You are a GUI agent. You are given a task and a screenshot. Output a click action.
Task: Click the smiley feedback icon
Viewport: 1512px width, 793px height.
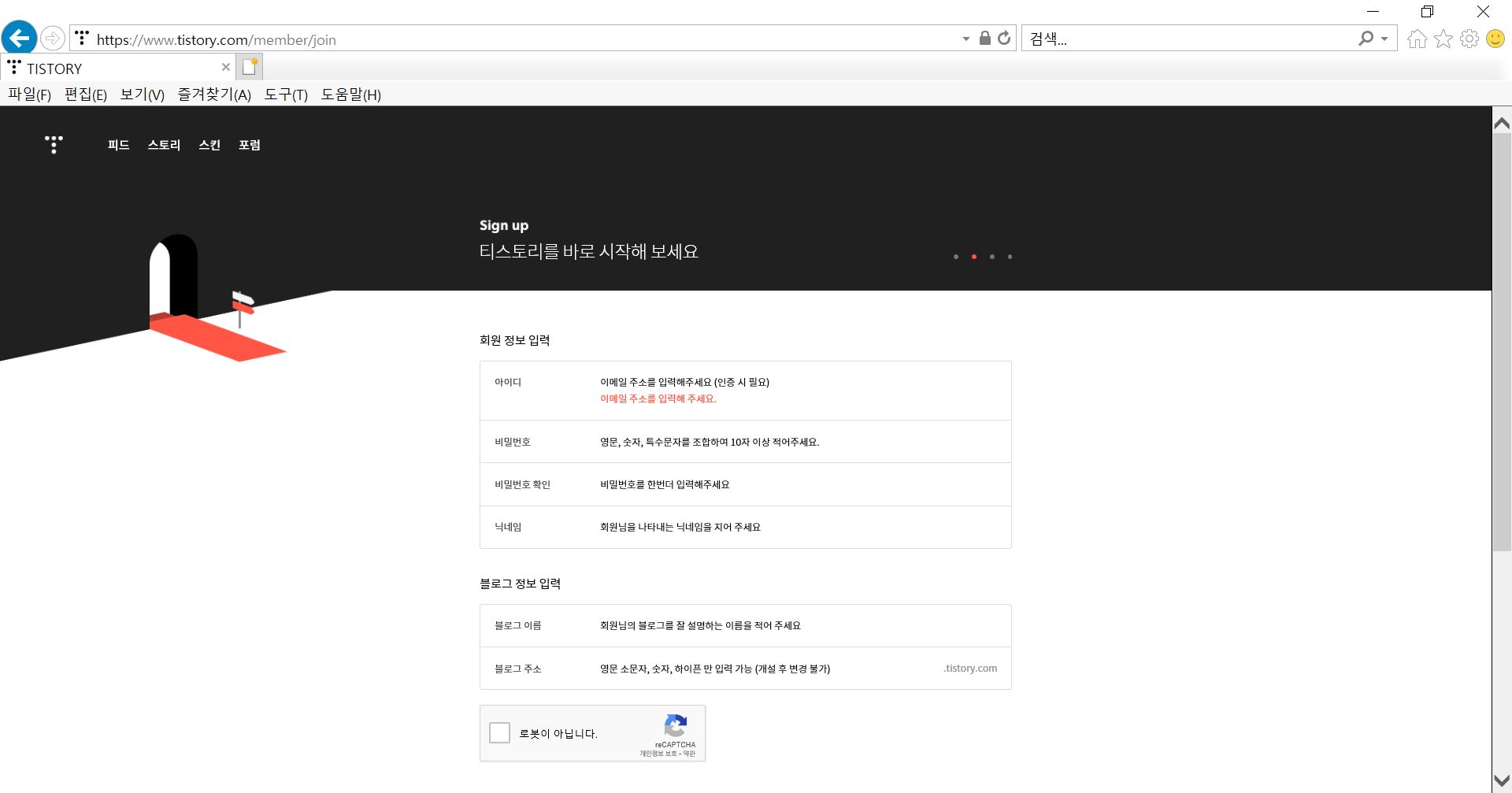point(1495,39)
